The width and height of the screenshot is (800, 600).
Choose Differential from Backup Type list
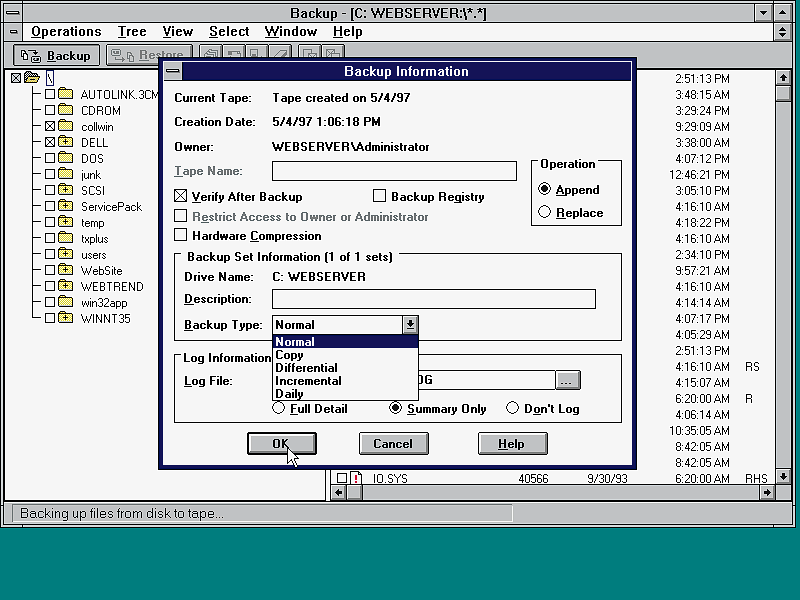coord(307,368)
